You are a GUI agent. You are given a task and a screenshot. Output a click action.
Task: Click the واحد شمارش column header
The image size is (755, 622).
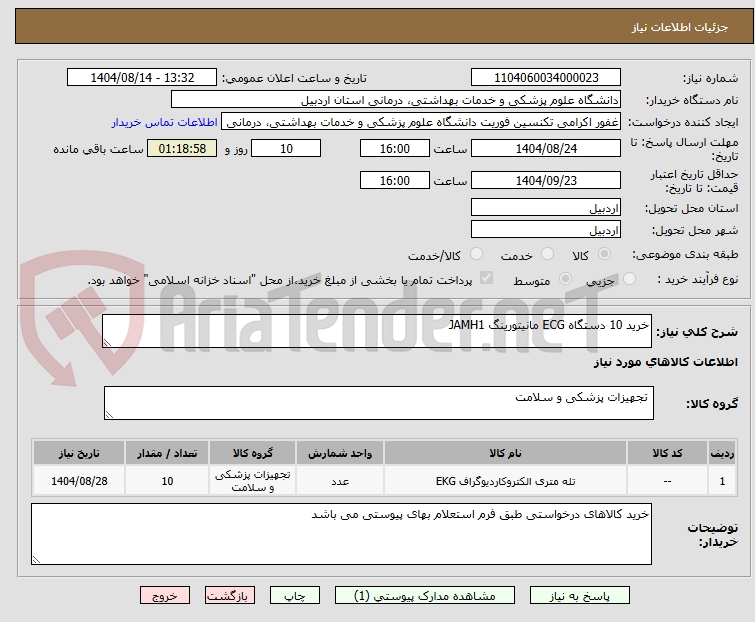pyautogui.click(x=340, y=453)
